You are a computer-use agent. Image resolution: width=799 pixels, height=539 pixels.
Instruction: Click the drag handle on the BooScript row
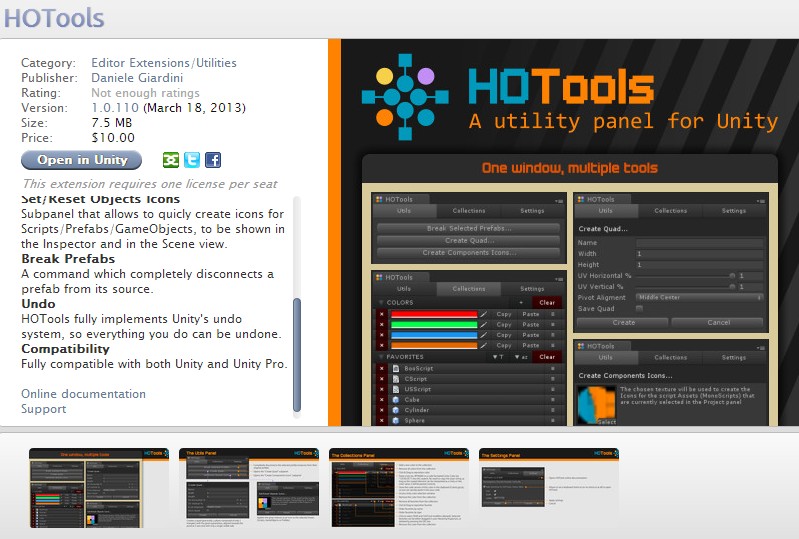click(x=553, y=368)
